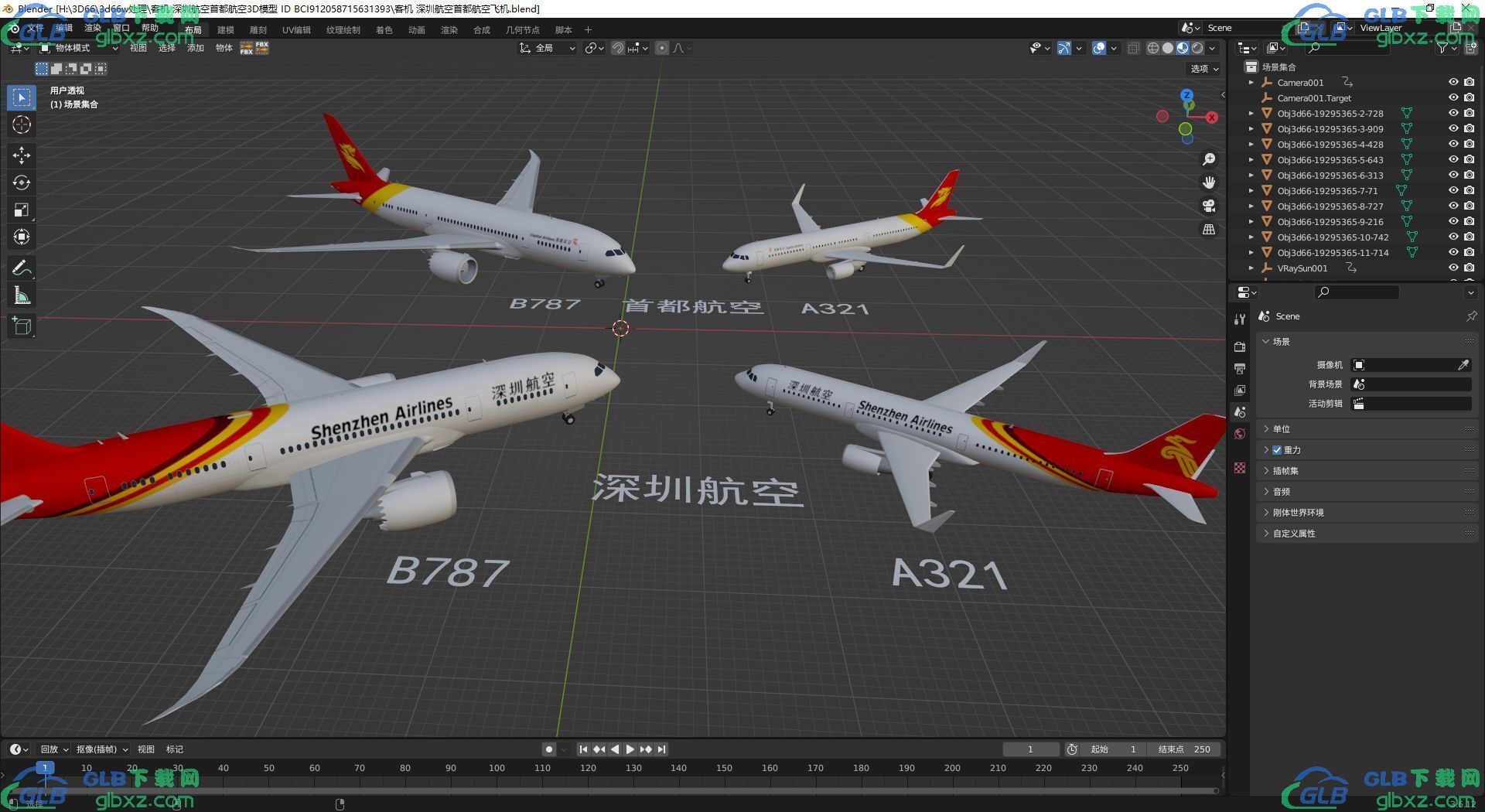Screen dimensions: 1485x812
Task: Toggle X-ray display mode
Action: pos(1133,48)
